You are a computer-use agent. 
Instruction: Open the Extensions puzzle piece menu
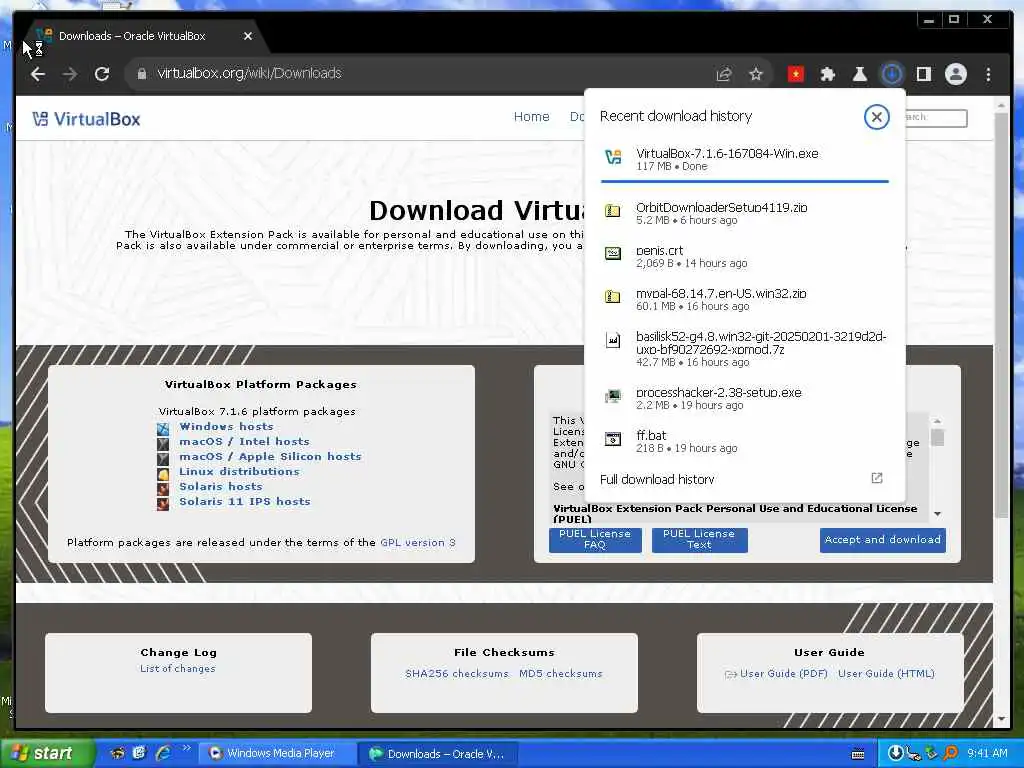pos(827,74)
